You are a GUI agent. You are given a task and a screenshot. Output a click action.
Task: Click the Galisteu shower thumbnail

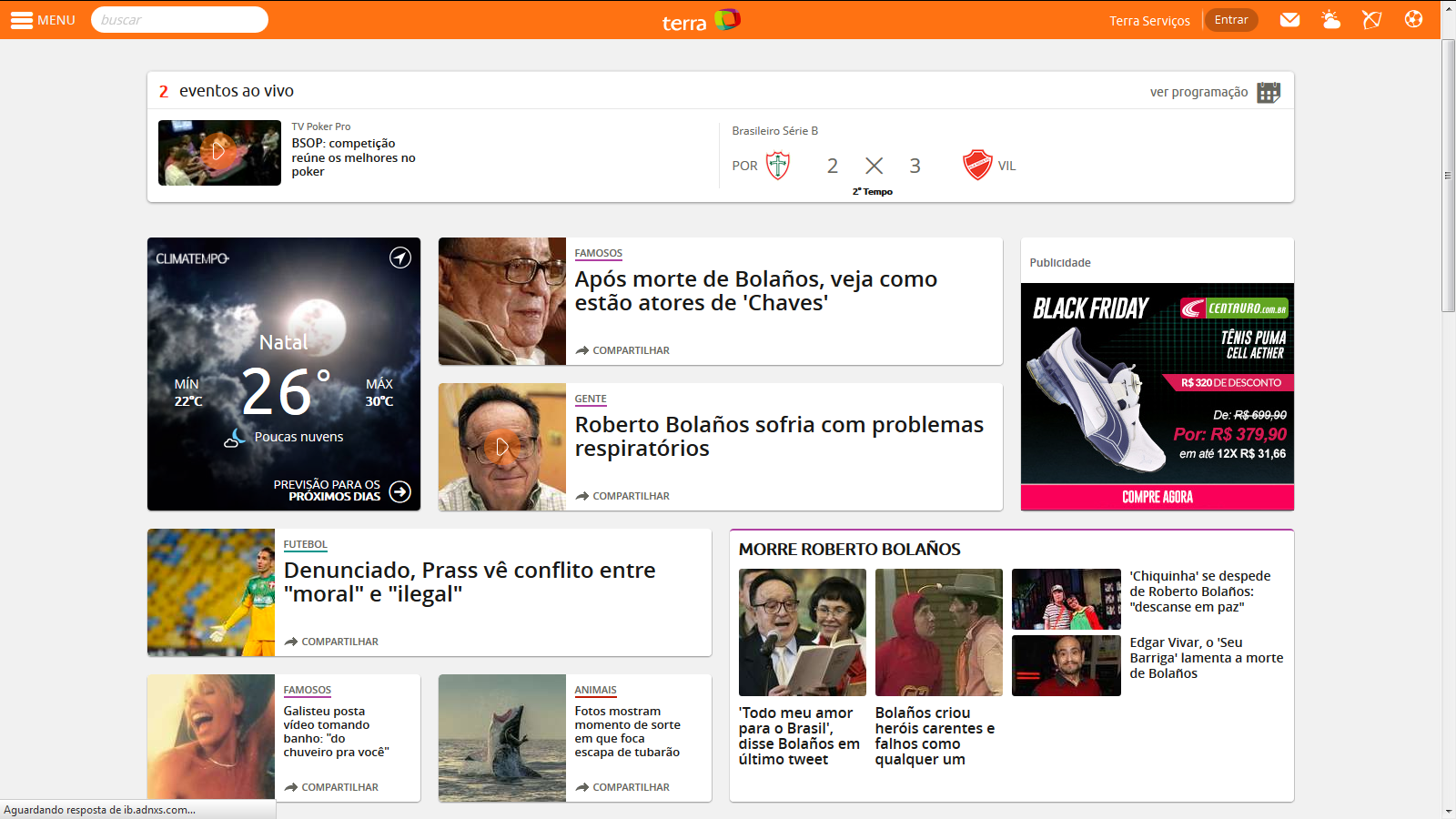[211, 738]
